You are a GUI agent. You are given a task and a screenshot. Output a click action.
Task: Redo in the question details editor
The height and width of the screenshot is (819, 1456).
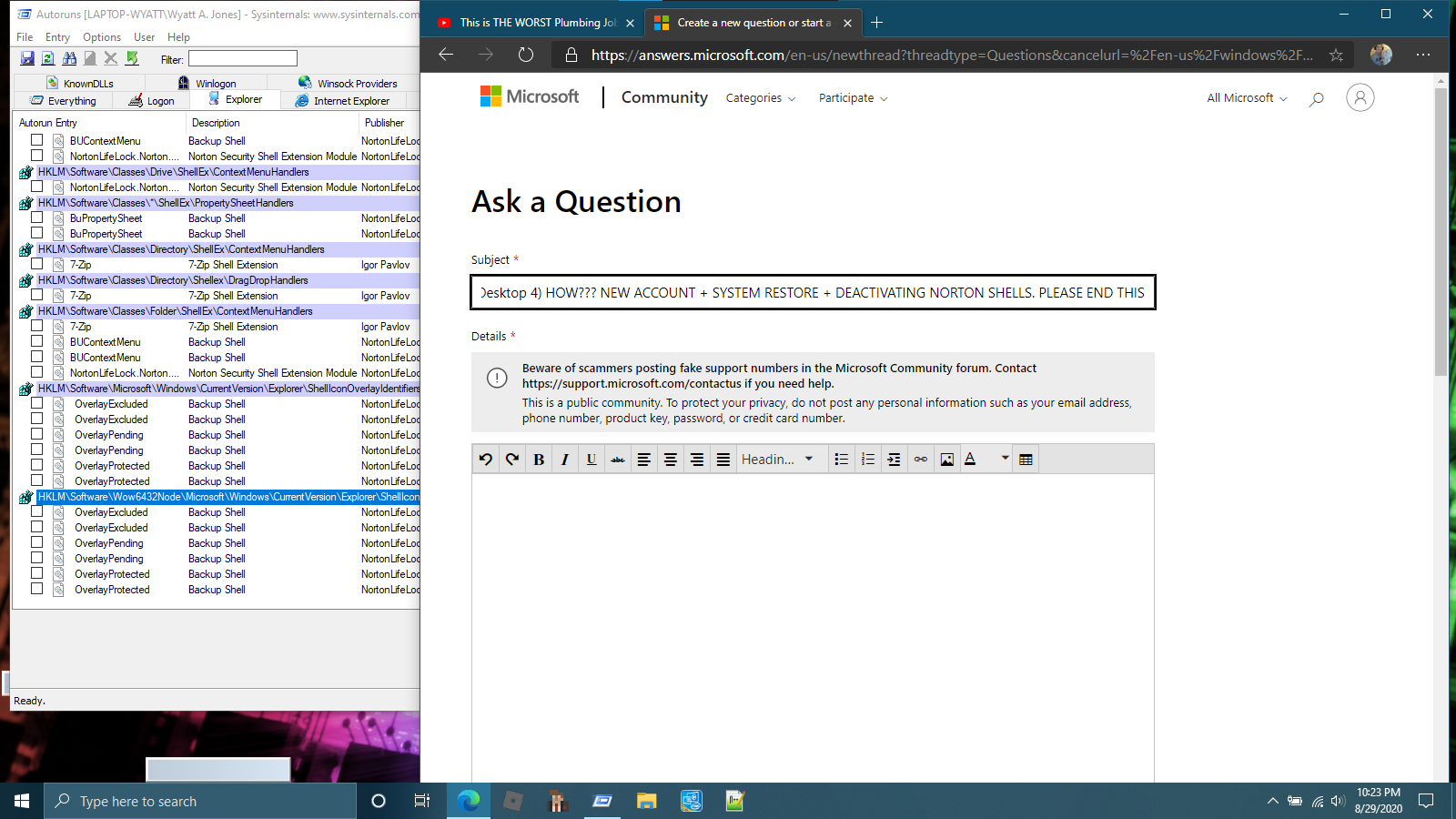512,460
